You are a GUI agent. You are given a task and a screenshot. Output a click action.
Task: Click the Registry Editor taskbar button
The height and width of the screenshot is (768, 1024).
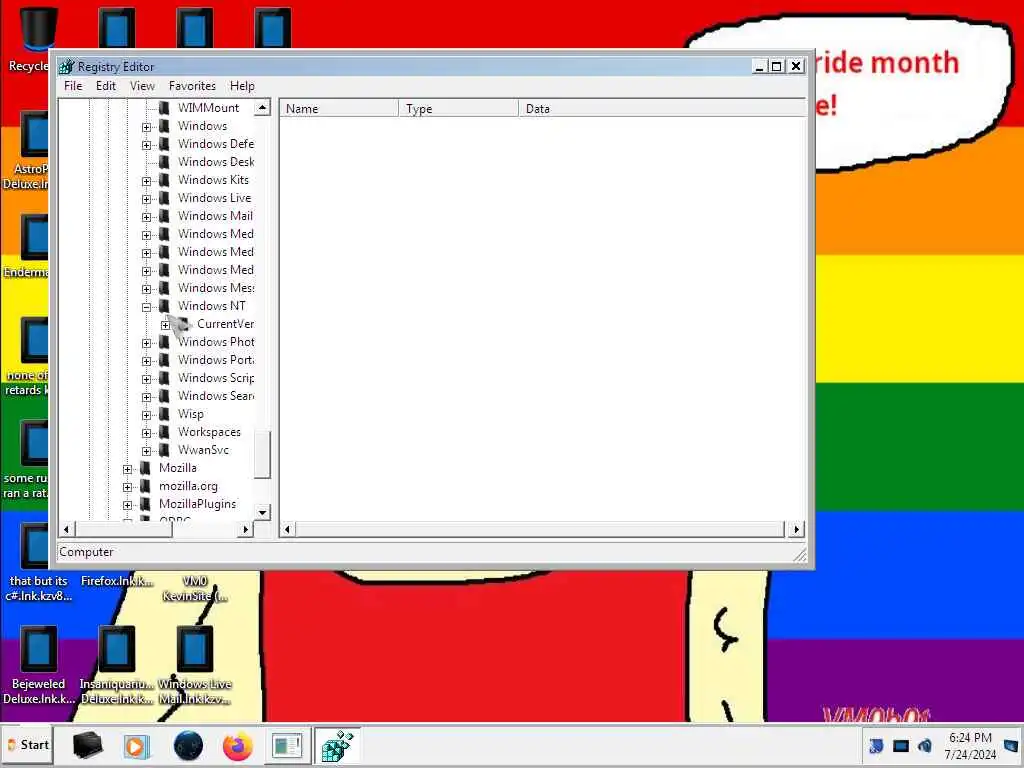337,746
